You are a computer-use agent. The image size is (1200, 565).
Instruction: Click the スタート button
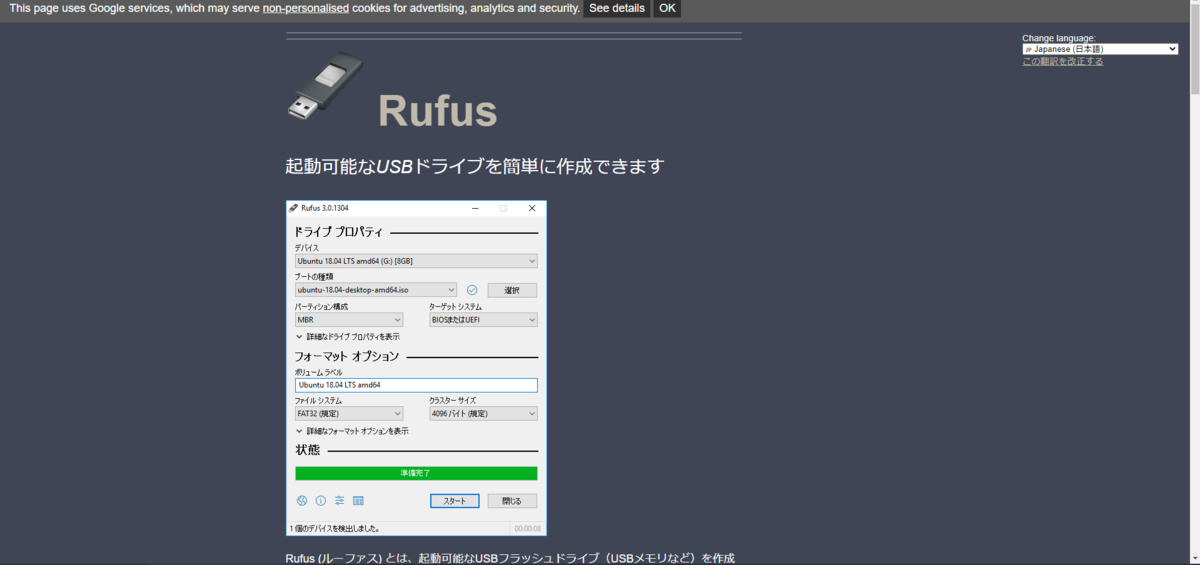coord(455,501)
